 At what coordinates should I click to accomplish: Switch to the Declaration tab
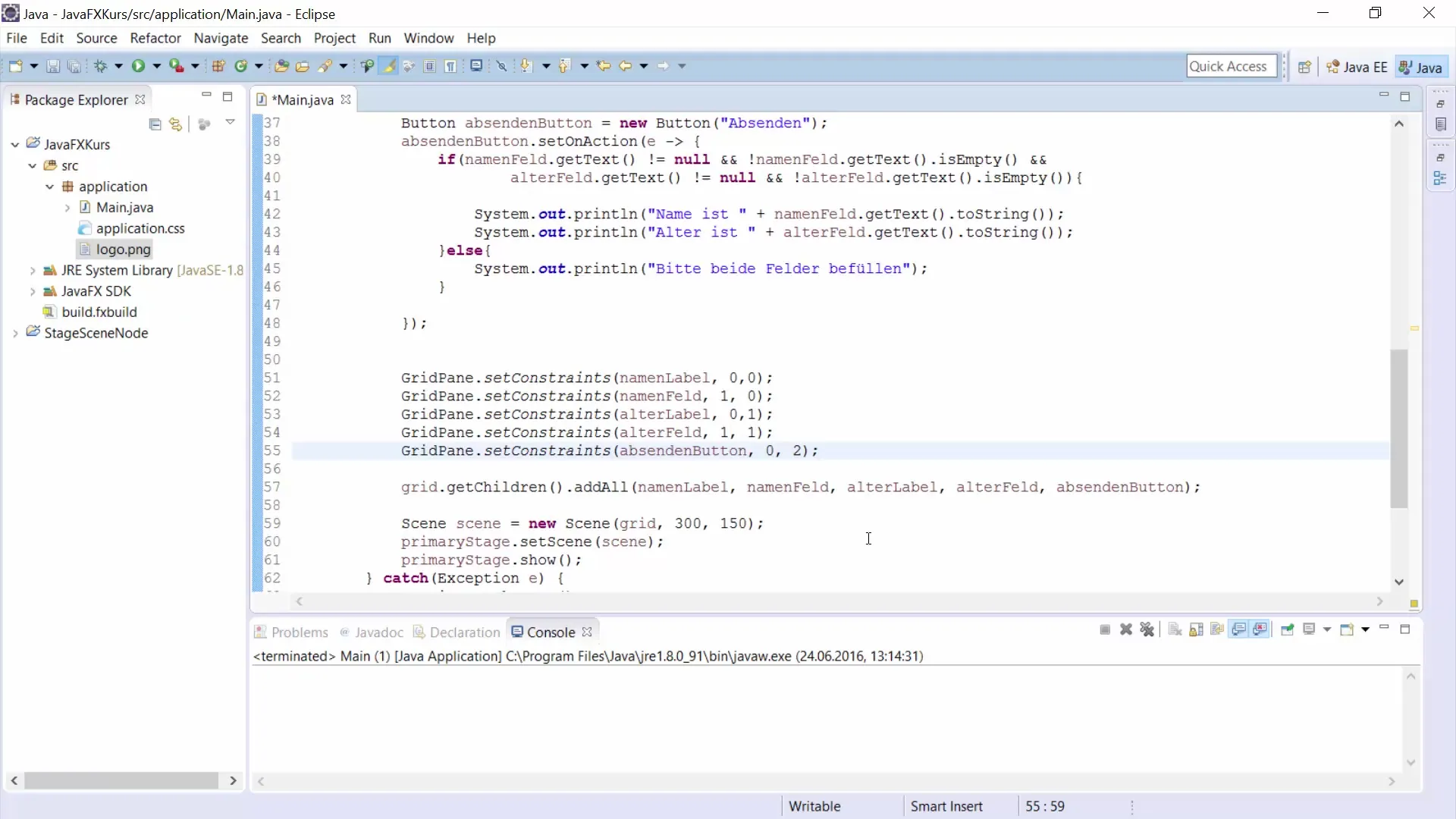tap(457, 632)
